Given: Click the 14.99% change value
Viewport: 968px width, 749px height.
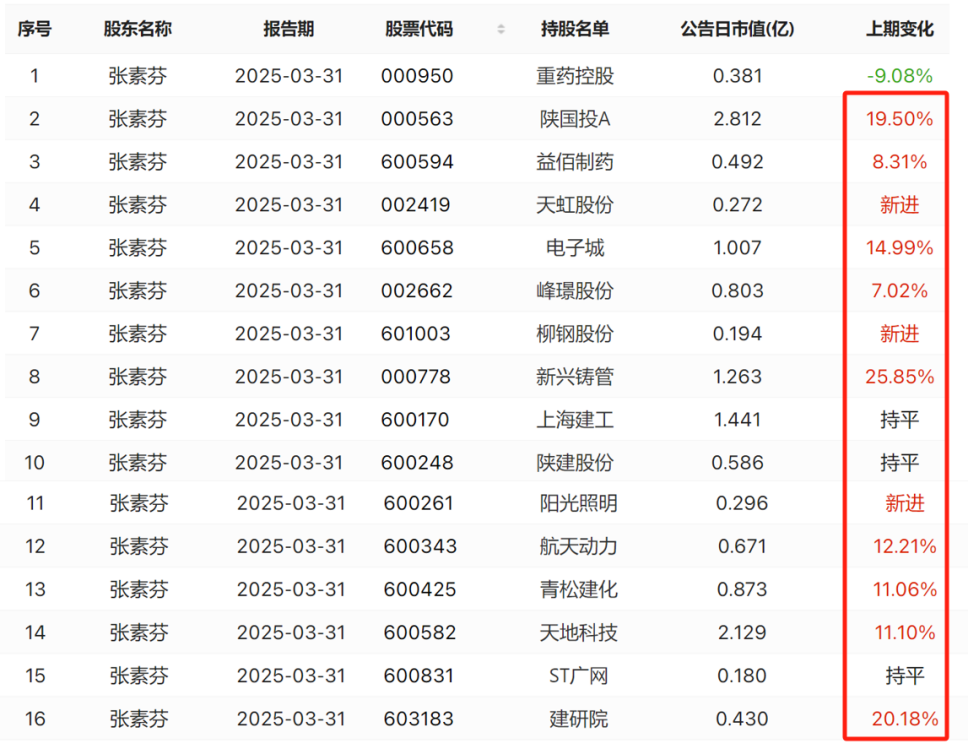Looking at the screenshot, I should tap(899, 248).
